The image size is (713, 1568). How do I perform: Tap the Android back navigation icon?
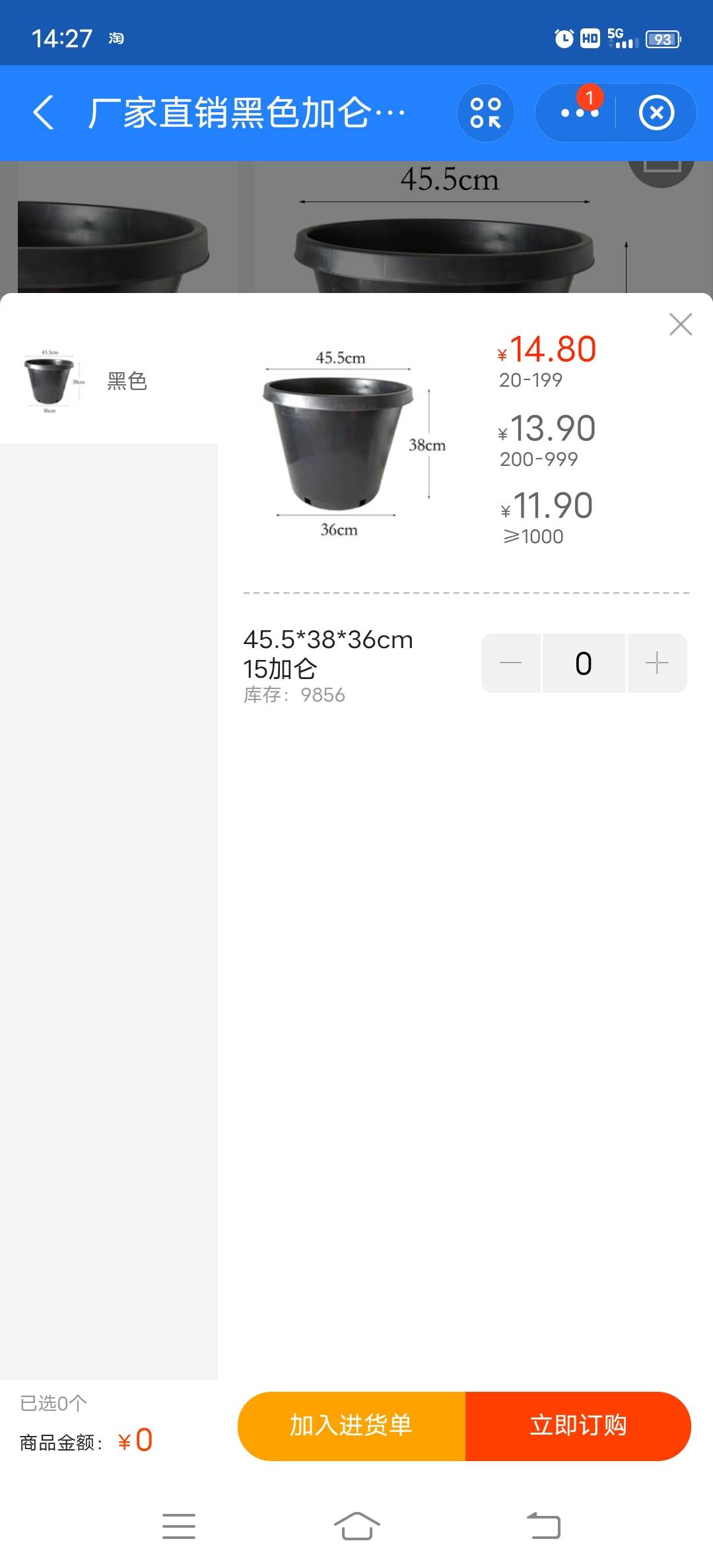543,1526
